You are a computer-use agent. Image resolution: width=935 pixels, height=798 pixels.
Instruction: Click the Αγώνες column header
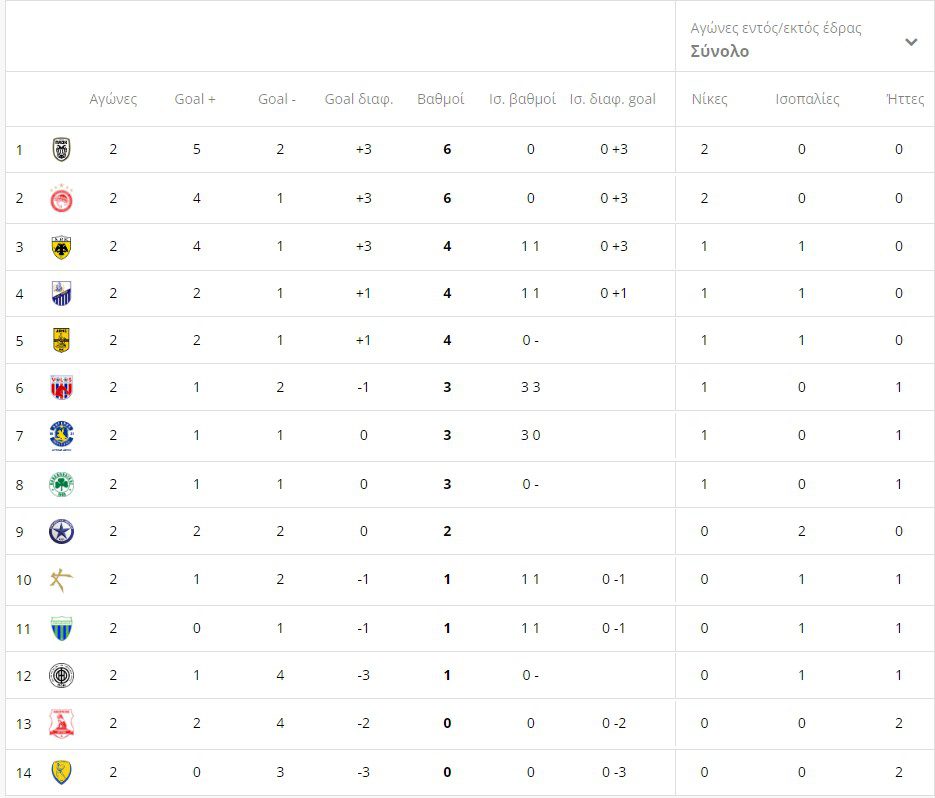(x=113, y=99)
